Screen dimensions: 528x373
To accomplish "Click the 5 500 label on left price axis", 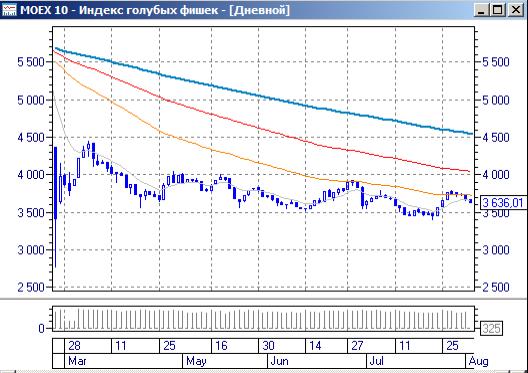I will (31, 62).
